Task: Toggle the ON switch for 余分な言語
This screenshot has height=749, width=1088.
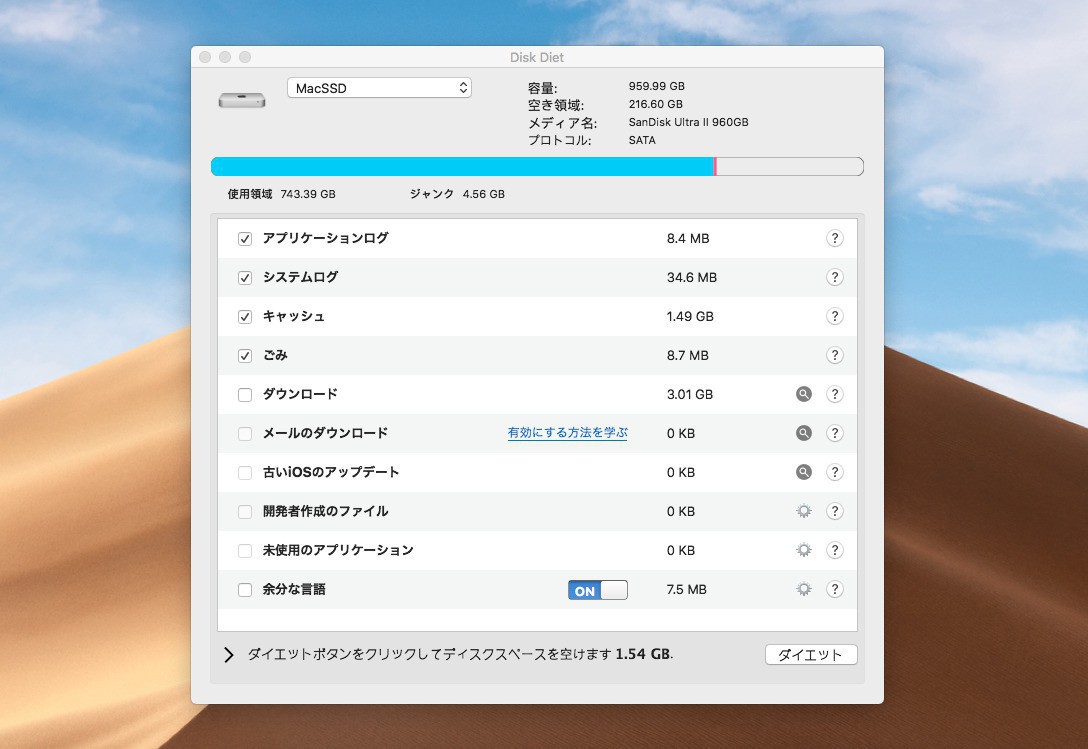Action: [x=597, y=590]
